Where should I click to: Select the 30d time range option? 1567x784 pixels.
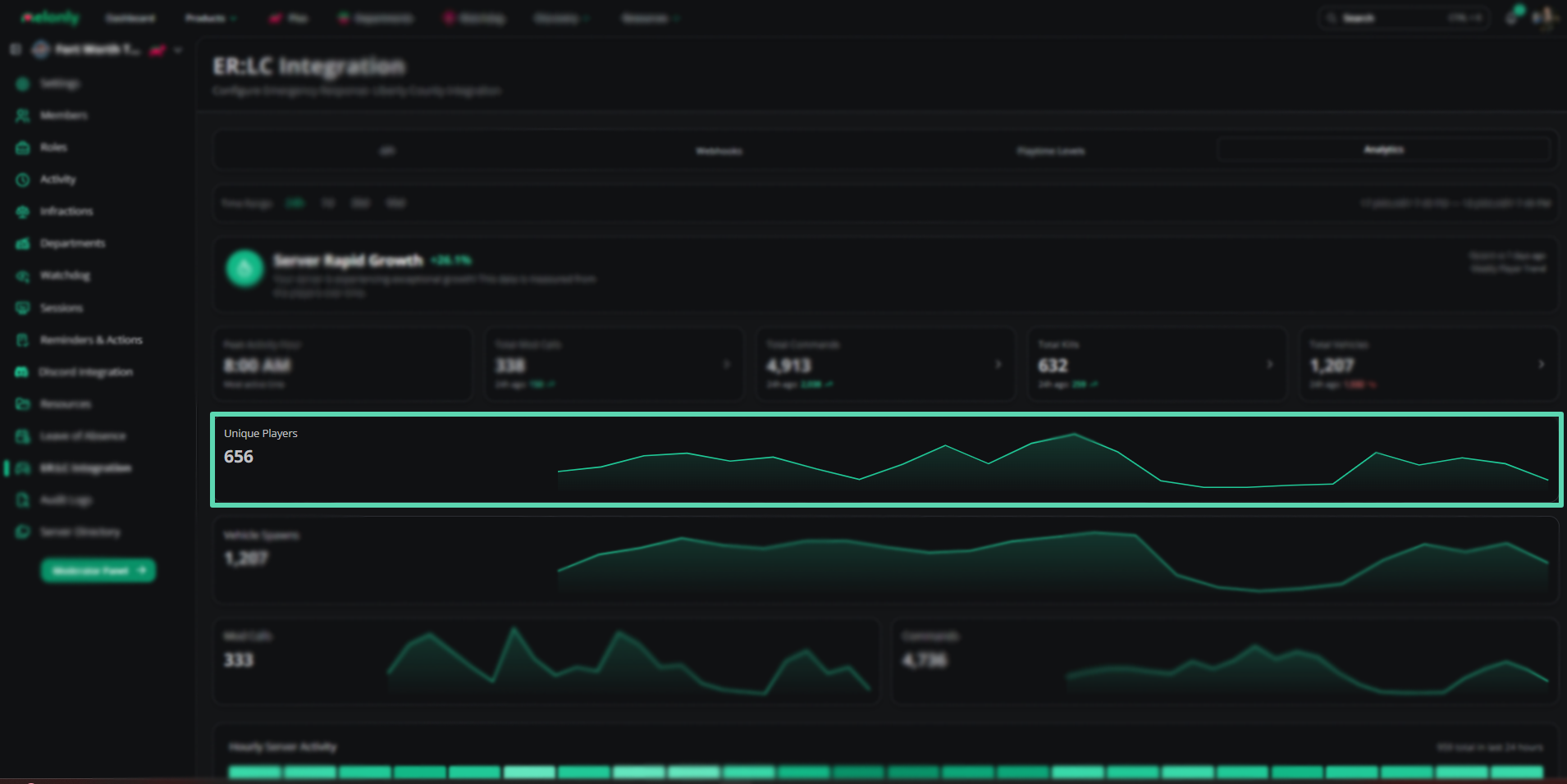[360, 203]
